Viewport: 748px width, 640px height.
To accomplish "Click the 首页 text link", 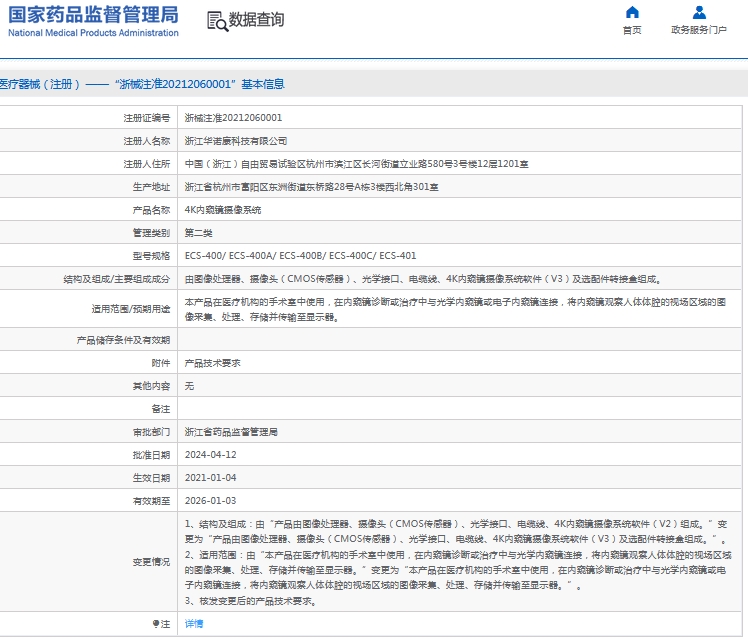I will (x=632, y=30).
